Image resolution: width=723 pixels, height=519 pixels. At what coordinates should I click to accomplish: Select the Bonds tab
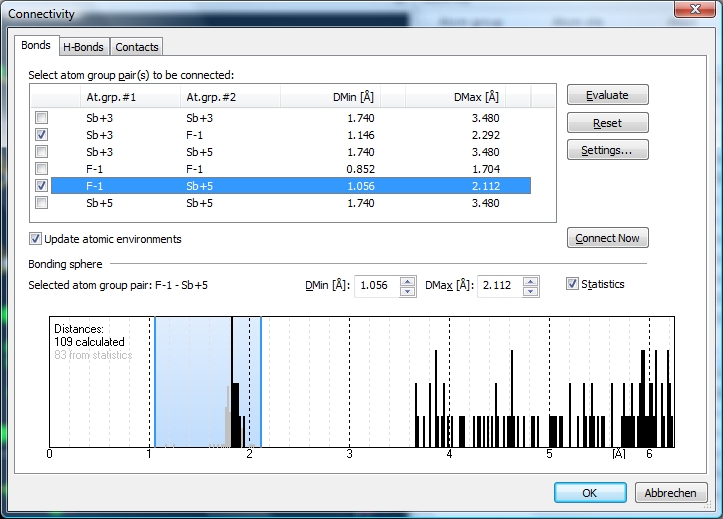click(36, 46)
